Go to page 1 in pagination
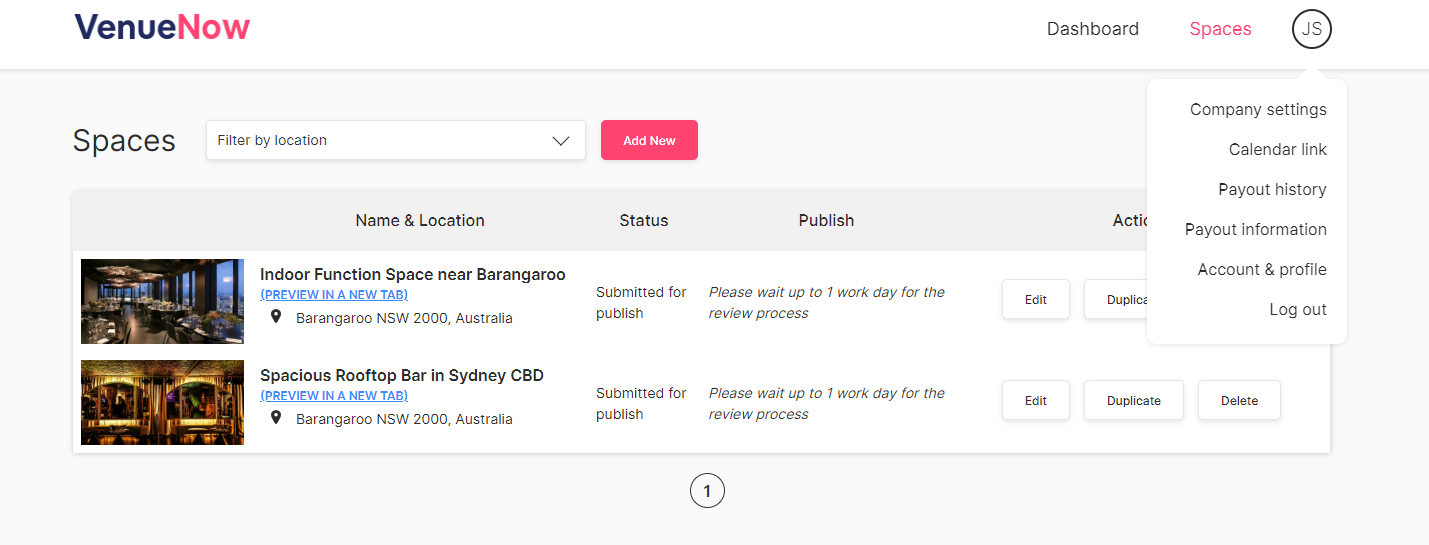The height and width of the screenshot is (545, 1429). click(x=707, y=491)
